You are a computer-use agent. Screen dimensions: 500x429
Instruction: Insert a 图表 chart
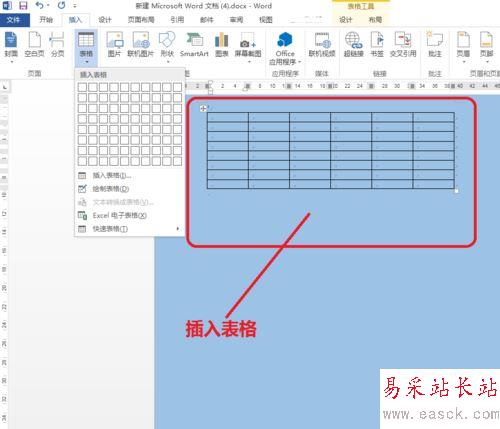click(222, 45)
